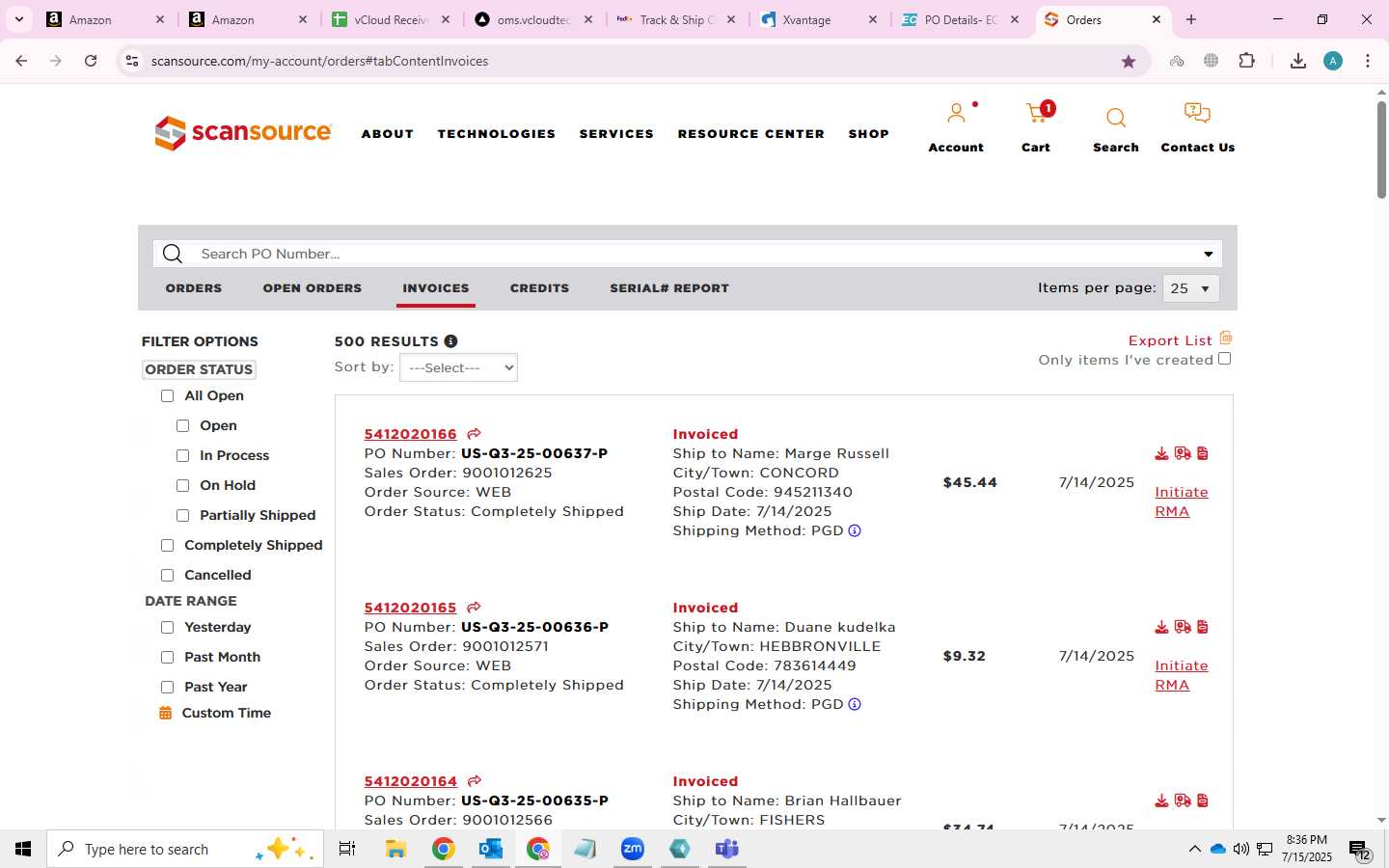Viewport: 1389px width, 868px height.
Task: Initiate RMA for invoice 5412020166
Action: pos(1182,502)
